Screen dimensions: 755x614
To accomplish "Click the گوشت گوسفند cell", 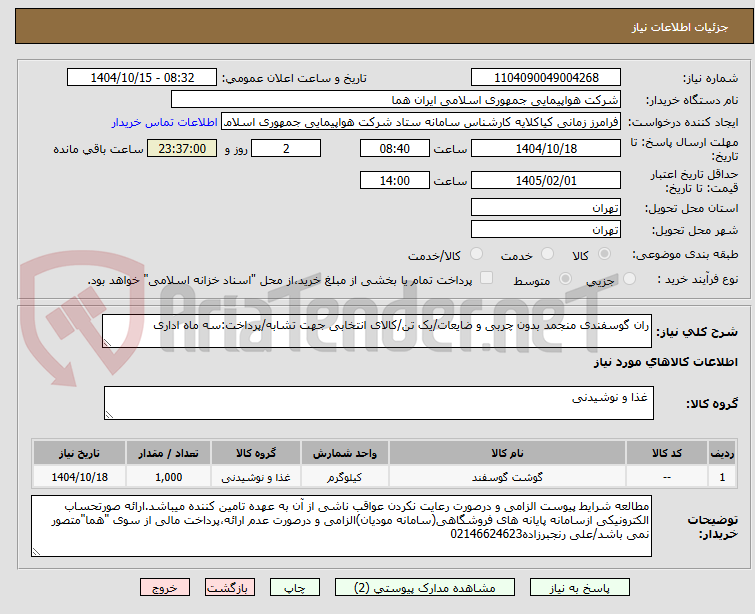I will (507, 477).
